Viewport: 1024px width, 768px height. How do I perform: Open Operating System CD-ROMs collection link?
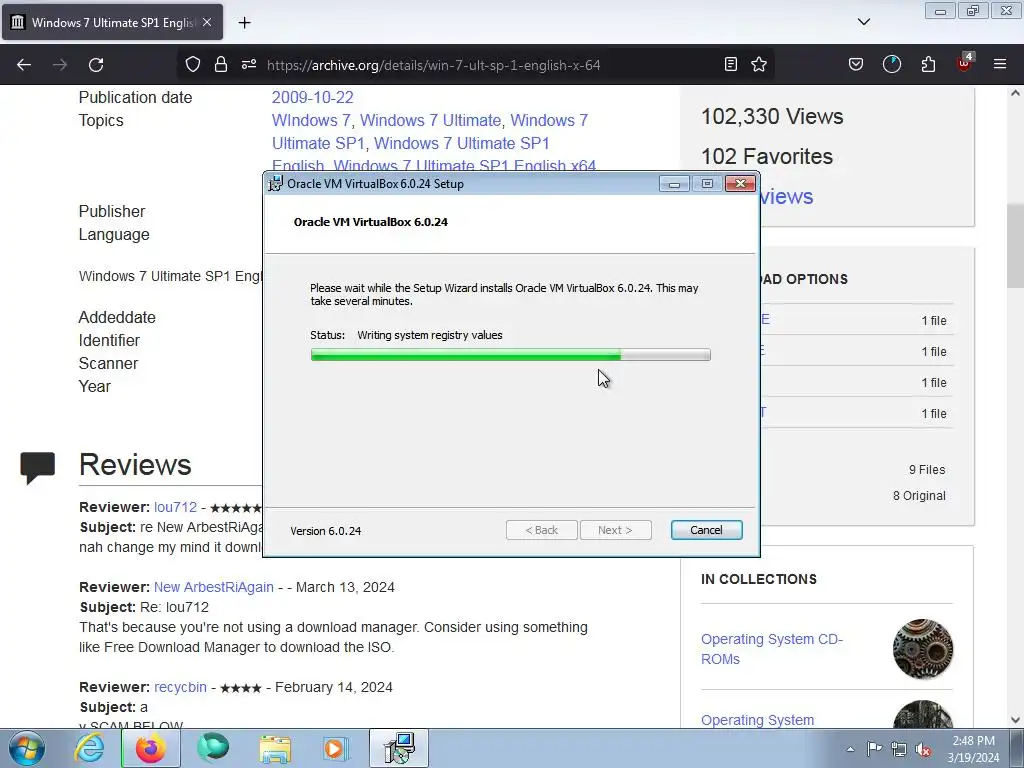point(772,648)
